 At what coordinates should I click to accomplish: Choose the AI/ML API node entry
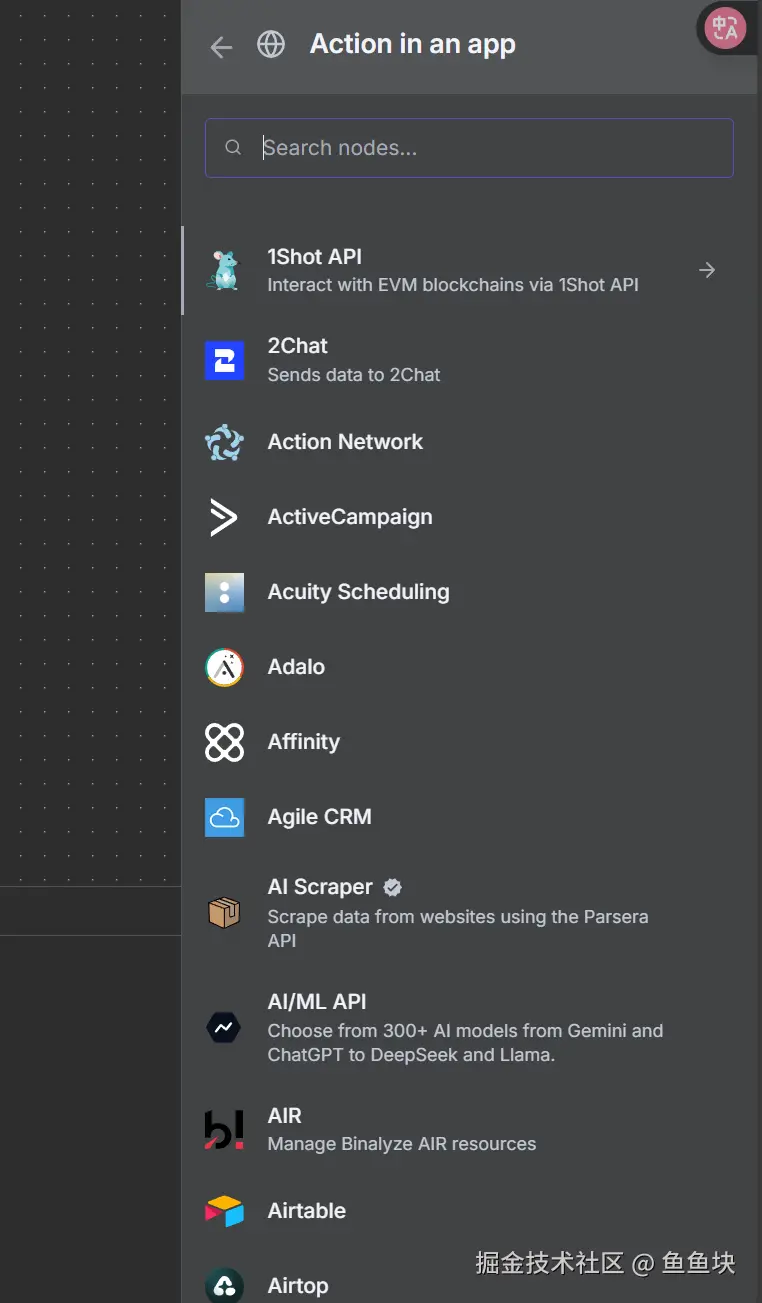(x=316, y=1002)
